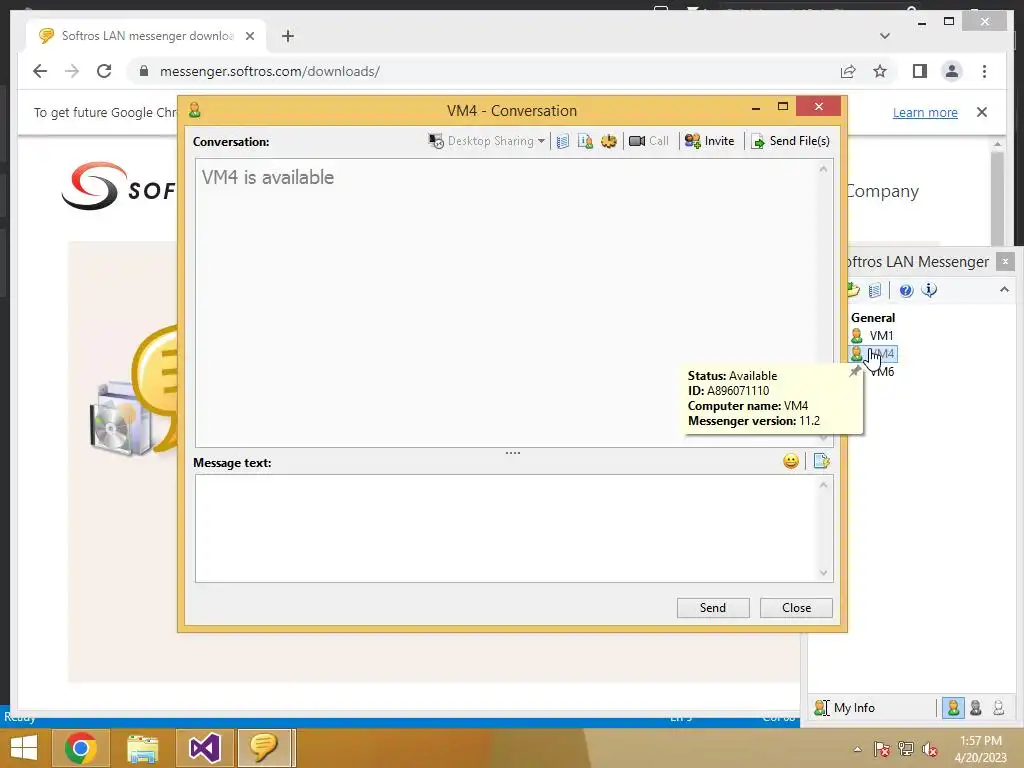Open the Chrome profile avatar
This screenshot has width=1024, height=768.
tap(952, 71)
